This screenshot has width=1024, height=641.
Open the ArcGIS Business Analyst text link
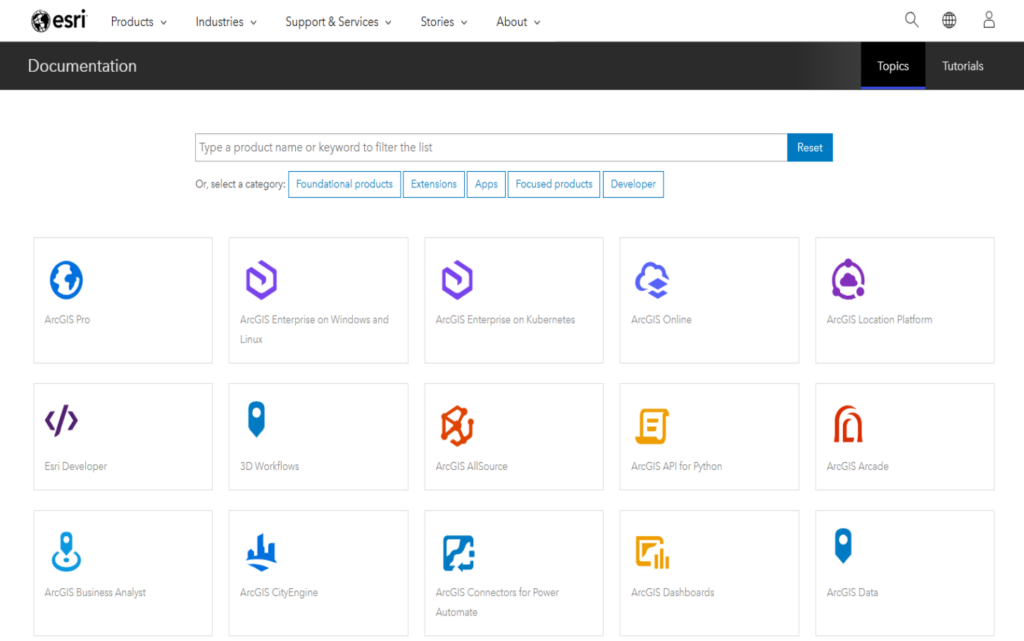point(95,592)
